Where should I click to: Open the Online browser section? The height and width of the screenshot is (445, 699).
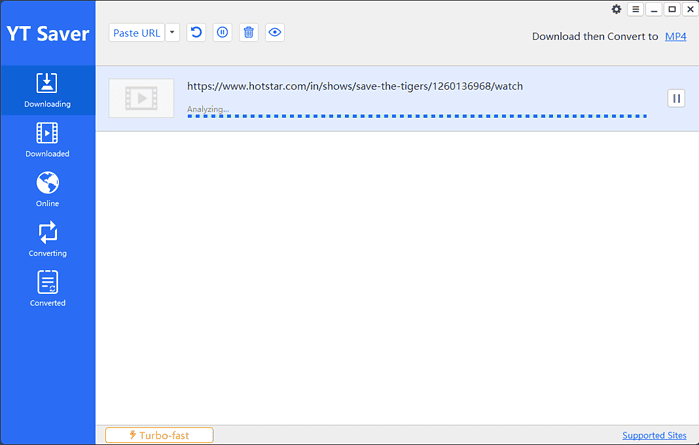click(47, 189)
